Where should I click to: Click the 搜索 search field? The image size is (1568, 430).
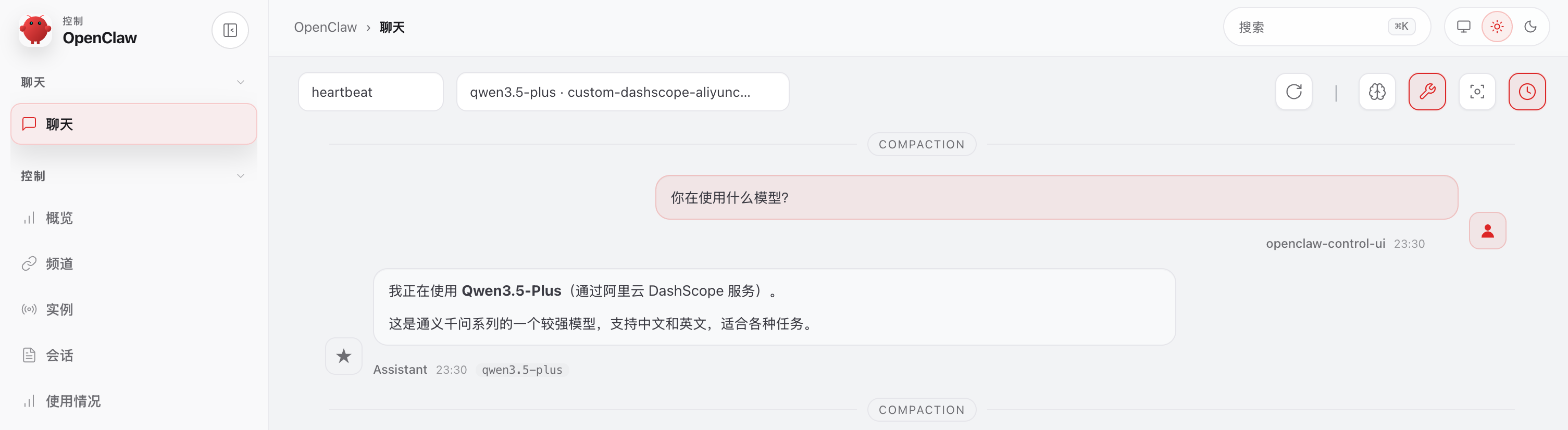(x=1309, y=28)
